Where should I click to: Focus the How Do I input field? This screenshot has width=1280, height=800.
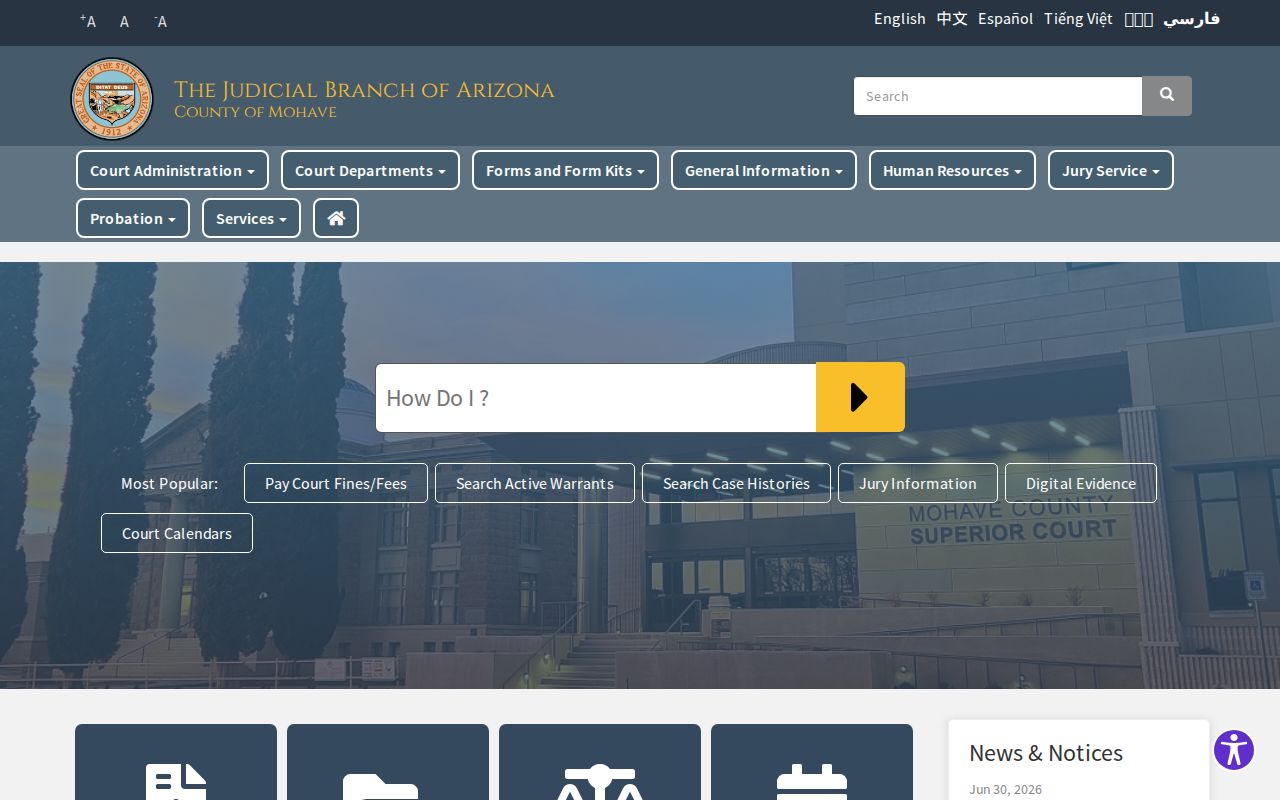coord(596,398)
